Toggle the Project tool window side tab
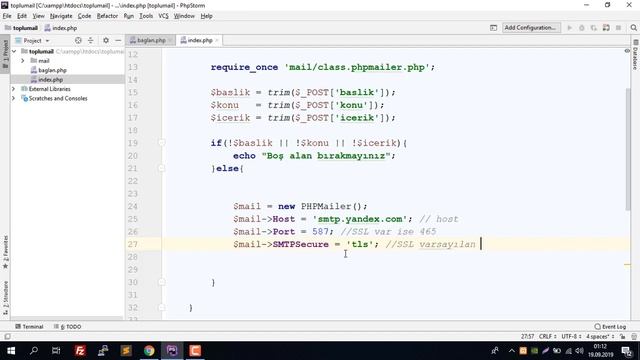 coord(5,55)
